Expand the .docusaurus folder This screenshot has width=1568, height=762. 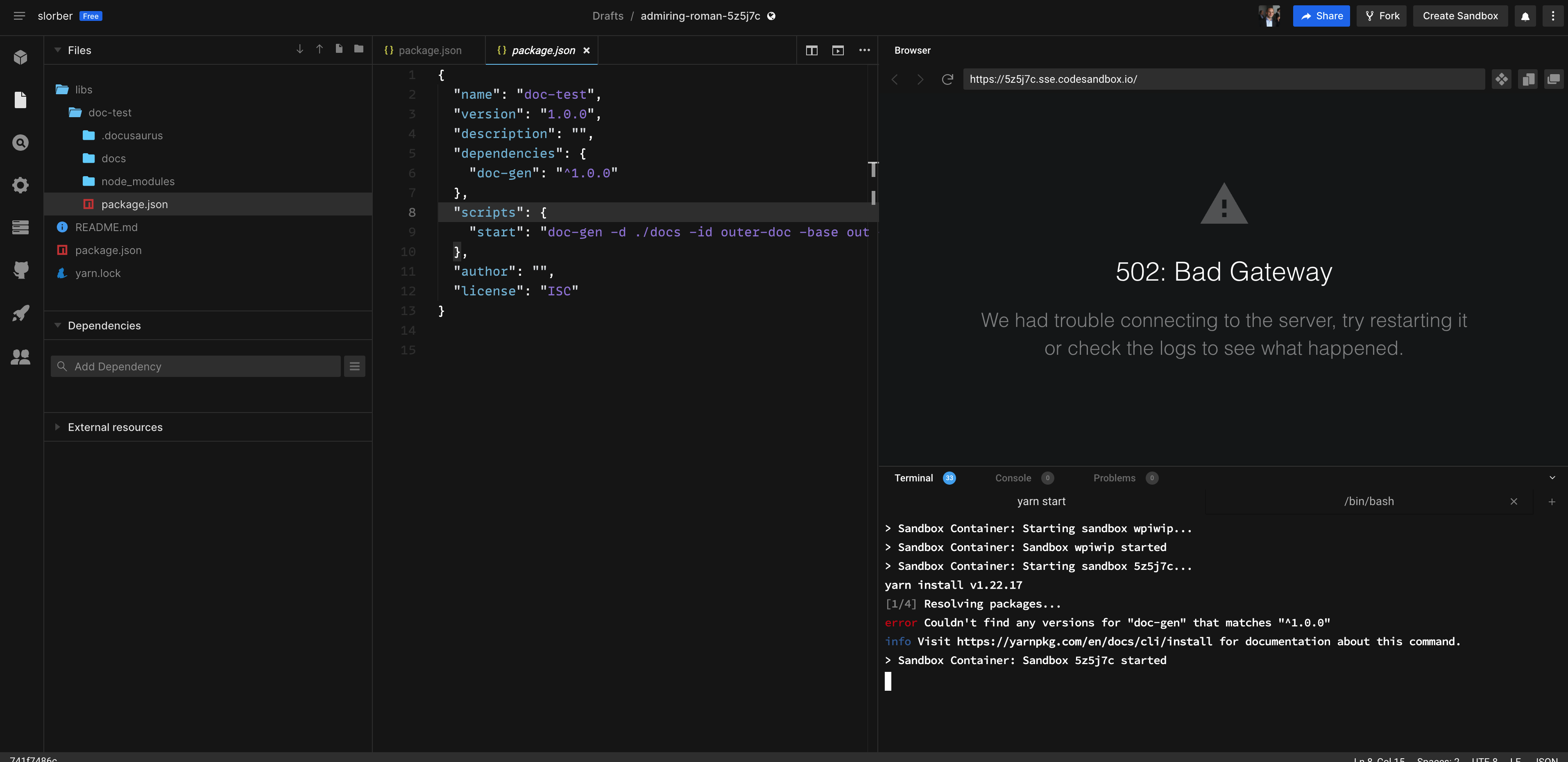click(x=208, y=136)
